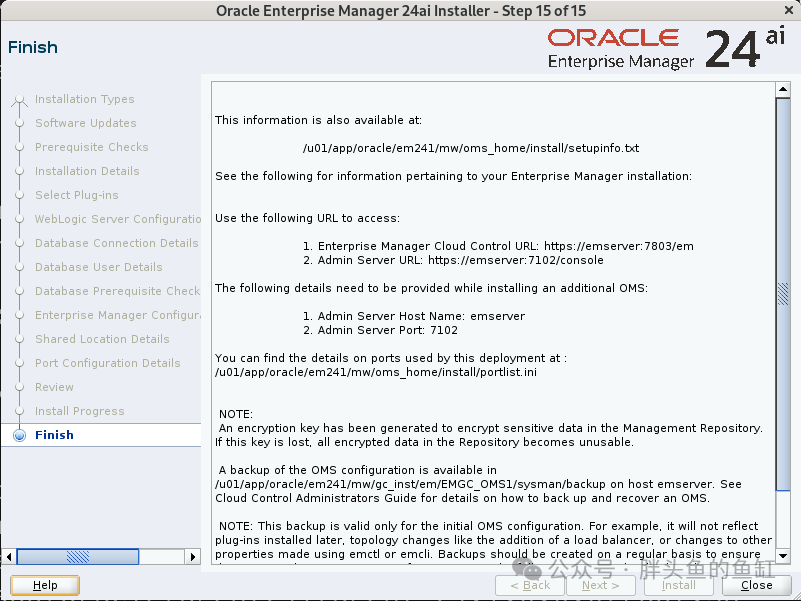Select the Database Prerequisite Checks step
This screenshot has height=601, width=801.
[x=117, y=291]
